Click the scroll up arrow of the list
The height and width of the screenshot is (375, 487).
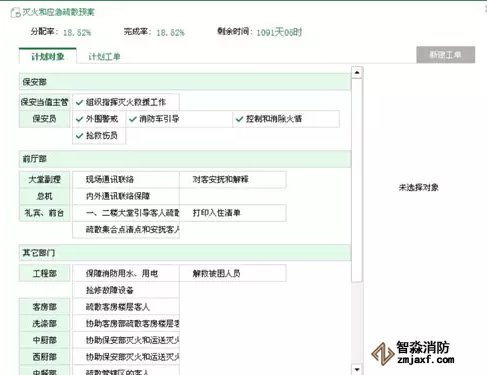pyautogui.click(x=357, y=72)
